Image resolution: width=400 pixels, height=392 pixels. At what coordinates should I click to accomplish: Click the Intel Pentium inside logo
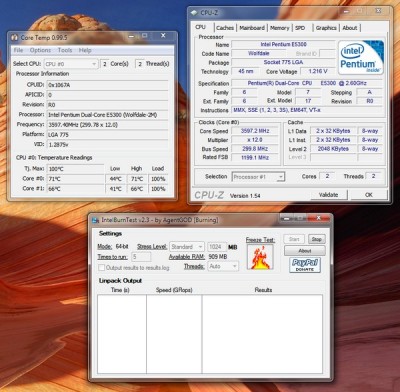click(x=361, y=57)
